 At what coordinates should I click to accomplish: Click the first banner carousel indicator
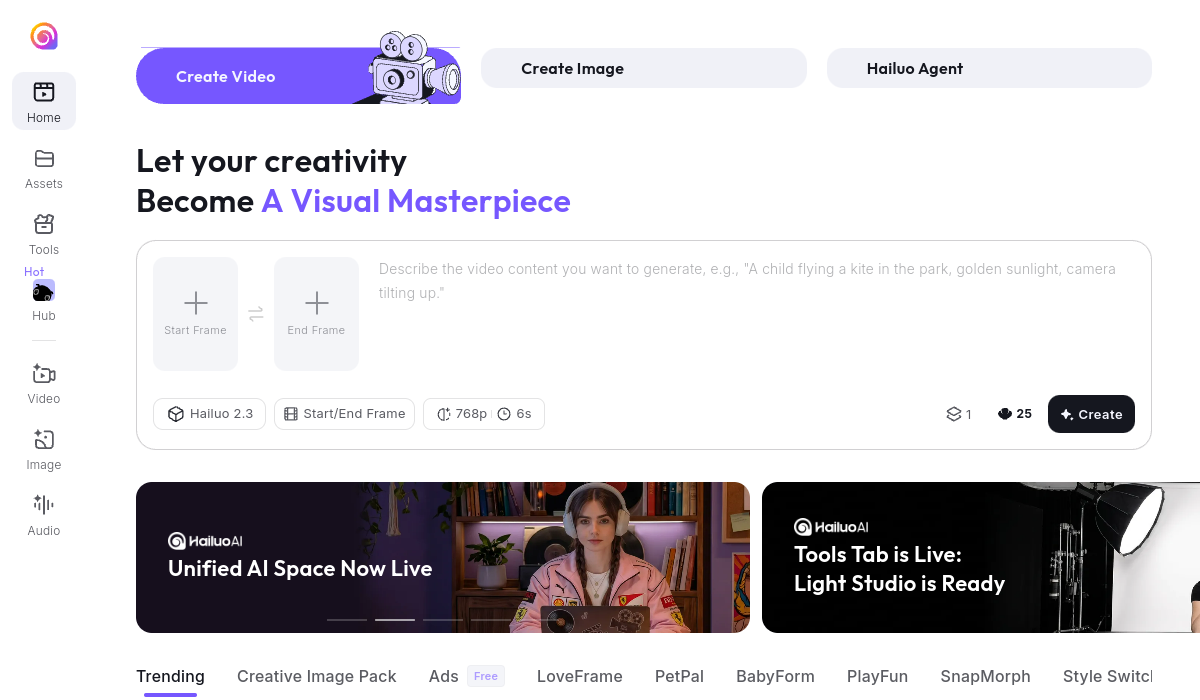(x=347, y=620)
